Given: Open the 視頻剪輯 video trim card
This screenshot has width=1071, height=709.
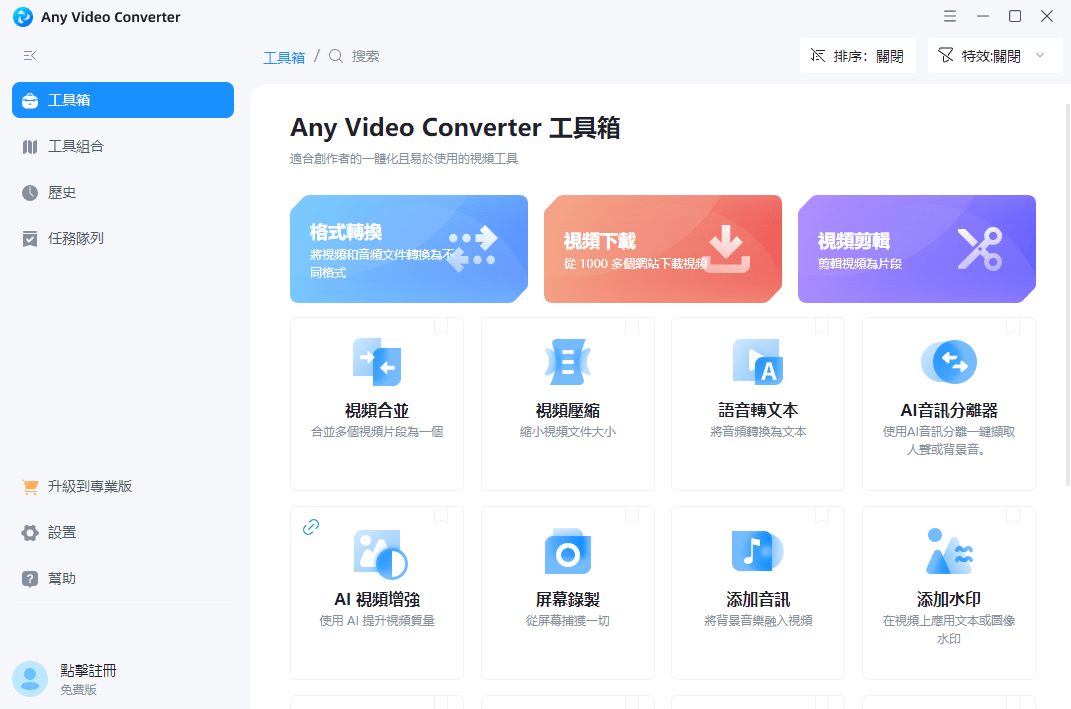Looking at the screenshot, I should coord(917,249).
